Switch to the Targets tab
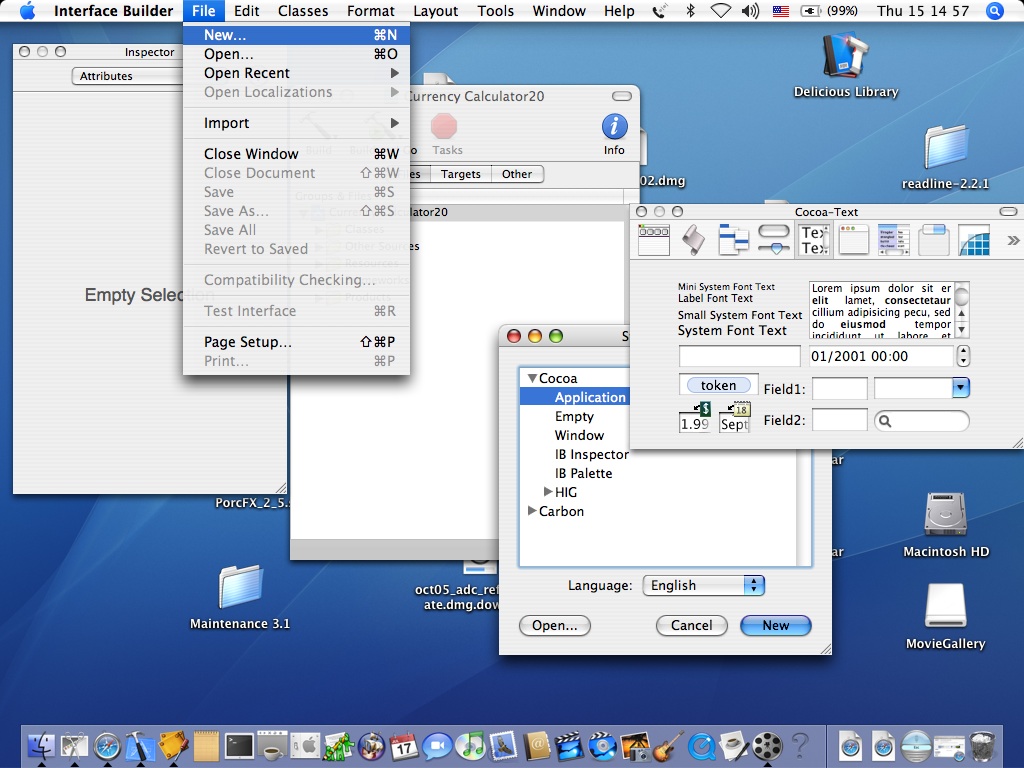 [460, 174]
